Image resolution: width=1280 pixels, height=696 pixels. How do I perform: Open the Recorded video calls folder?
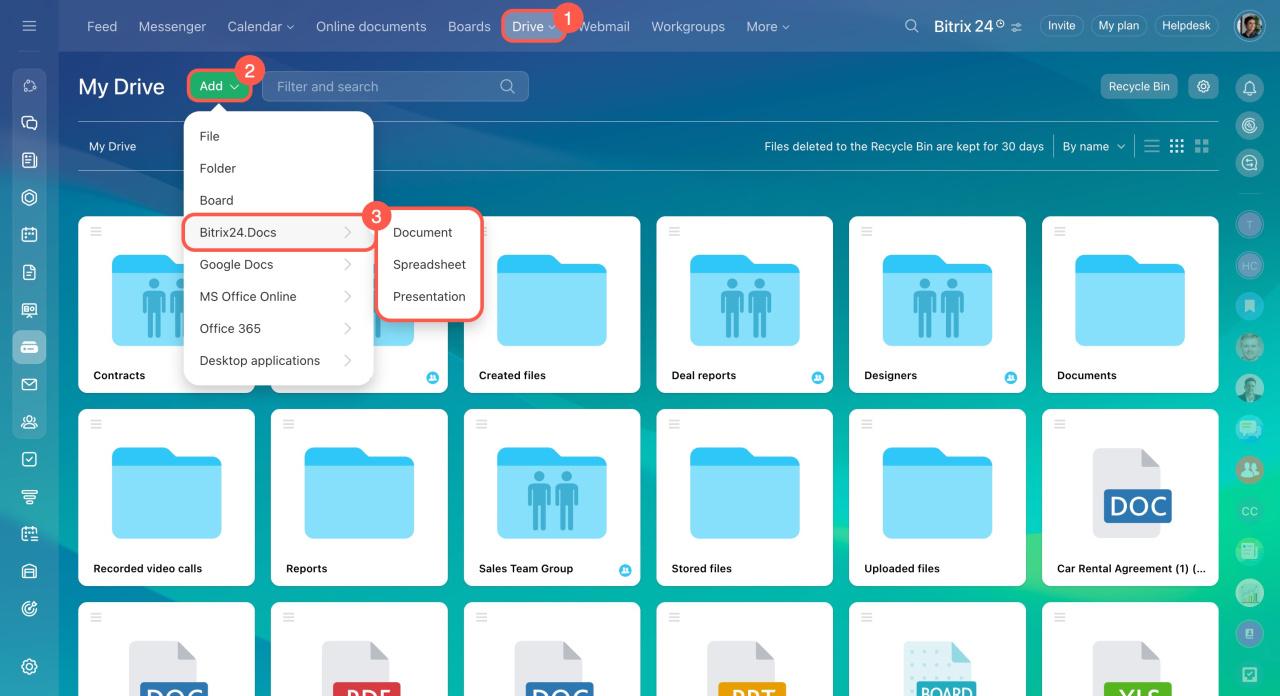[x=167, y=497]
